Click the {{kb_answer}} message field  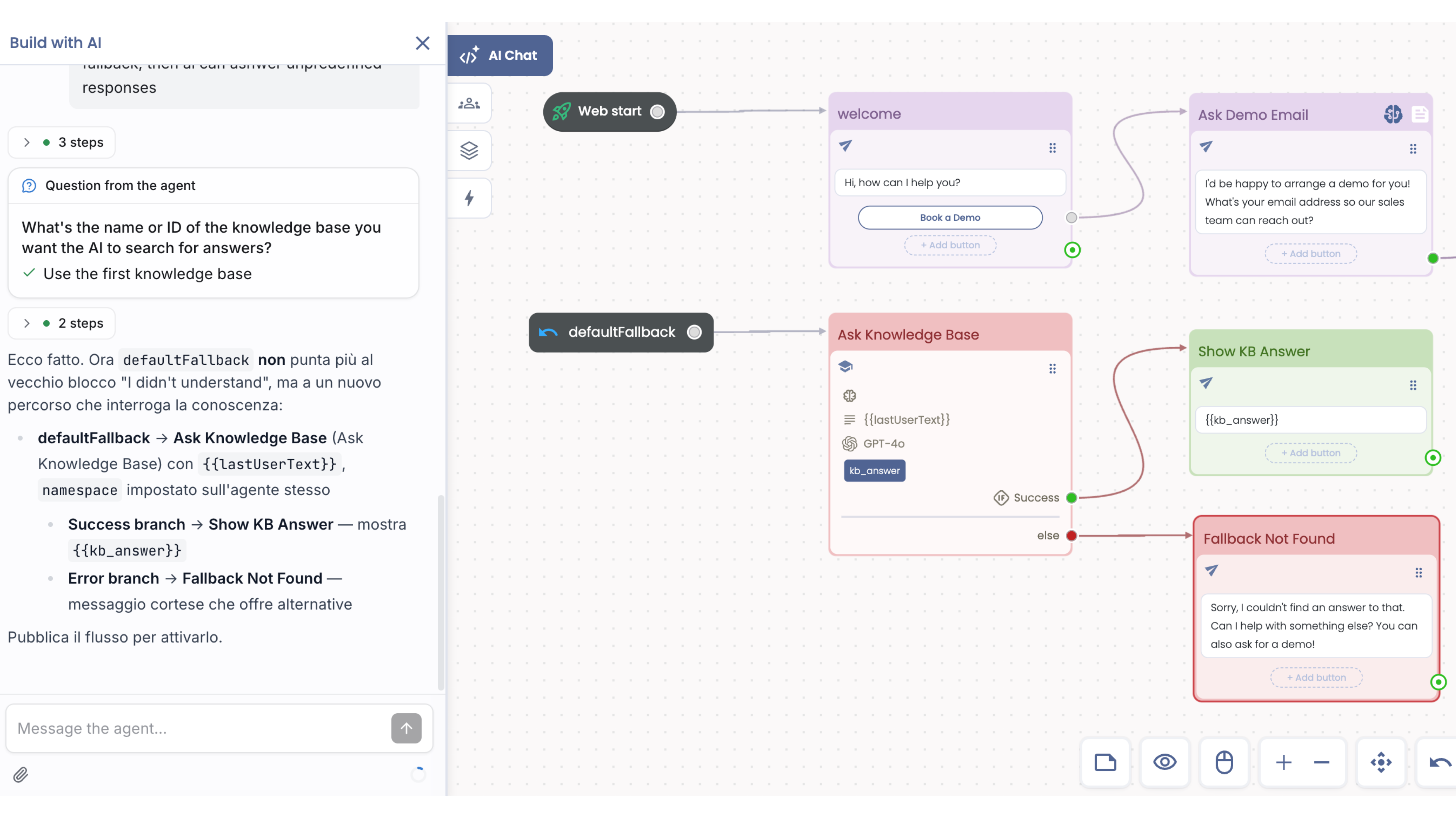pyautogui.click(x=1310, y=420)
